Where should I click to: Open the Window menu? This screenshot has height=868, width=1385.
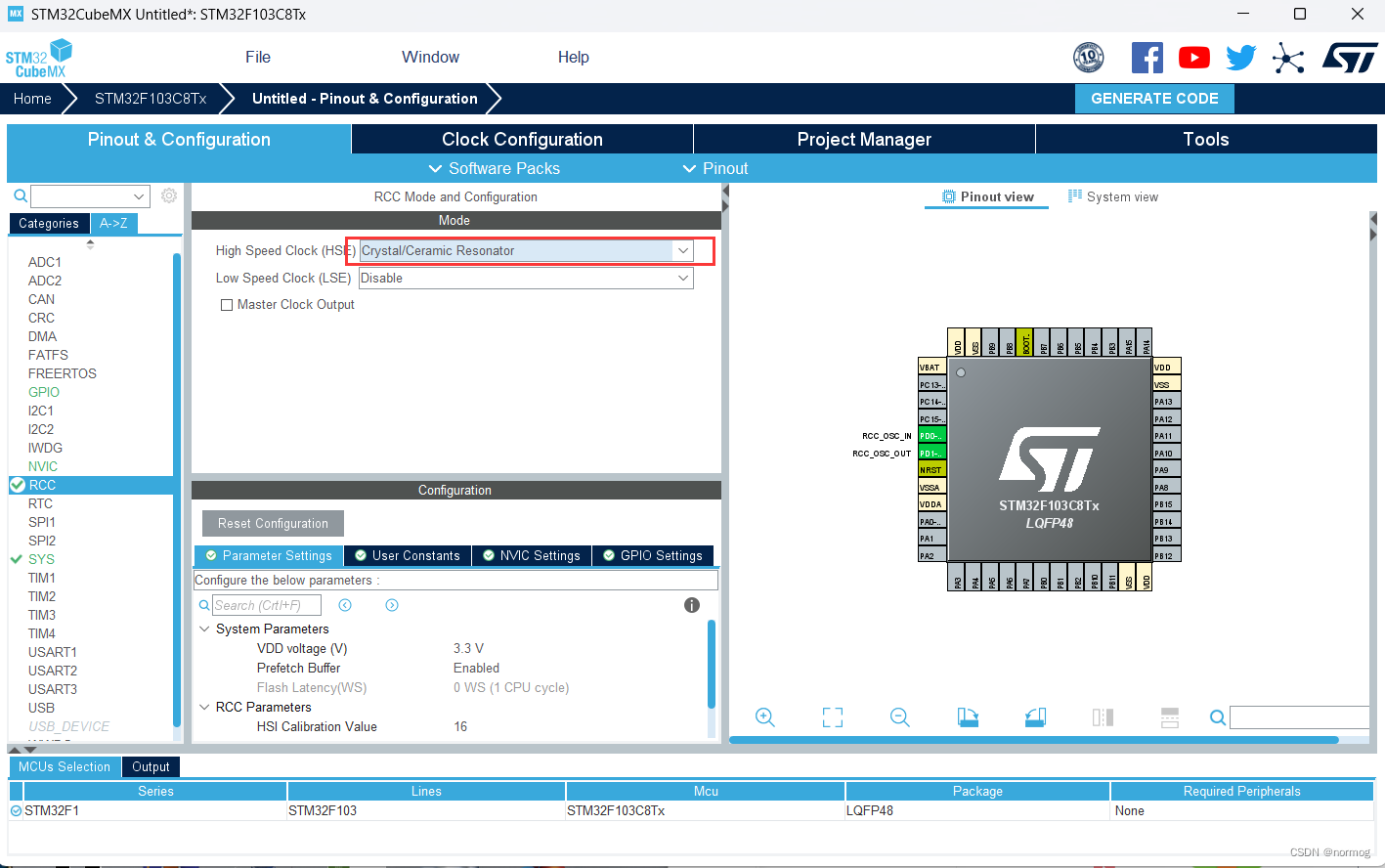pos(430,57)
